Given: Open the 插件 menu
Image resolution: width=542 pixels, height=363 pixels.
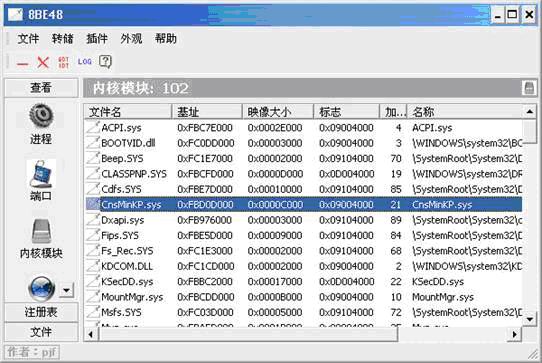Looking at the screenshot, I should point(97,38).
